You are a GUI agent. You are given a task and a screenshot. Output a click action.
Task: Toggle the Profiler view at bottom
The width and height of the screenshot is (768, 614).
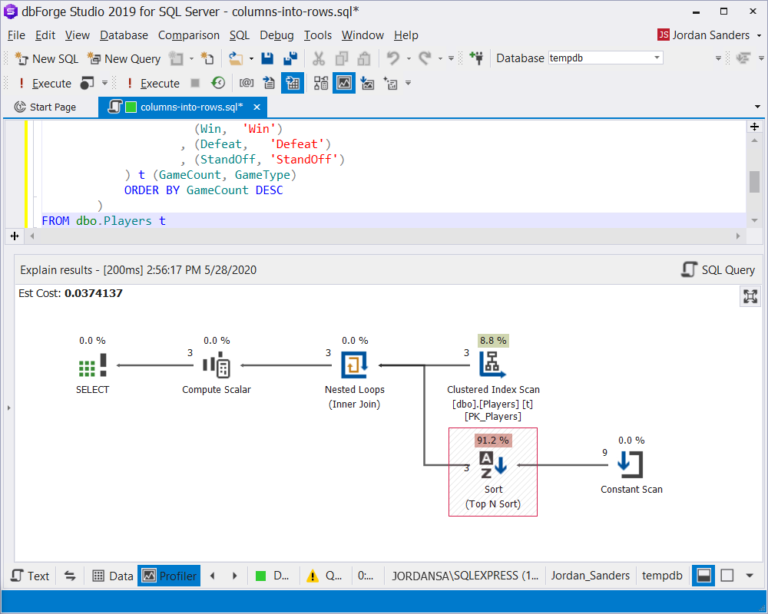point(169,576)
